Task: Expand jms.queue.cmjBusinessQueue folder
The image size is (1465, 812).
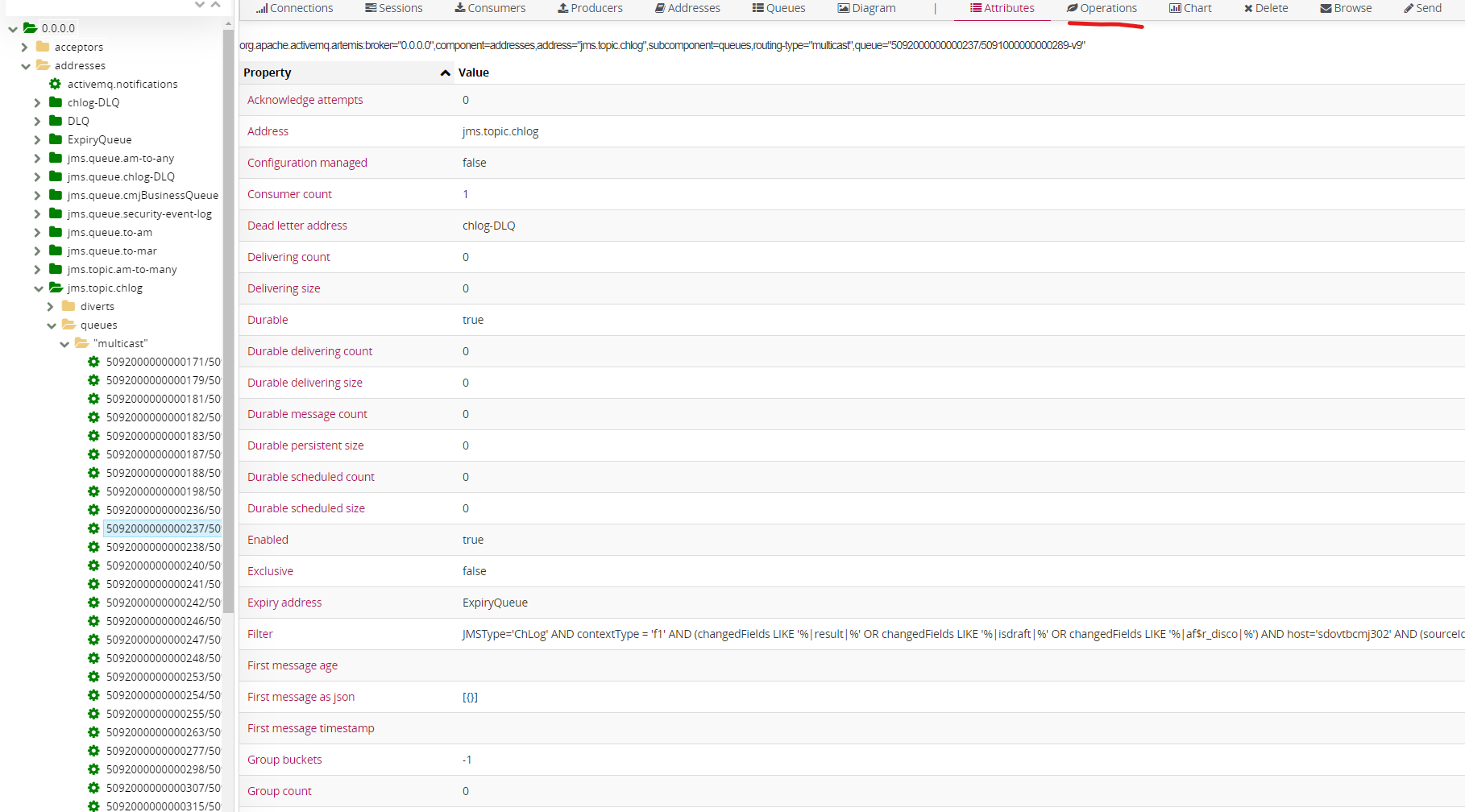Action: [x=37, y=196]
